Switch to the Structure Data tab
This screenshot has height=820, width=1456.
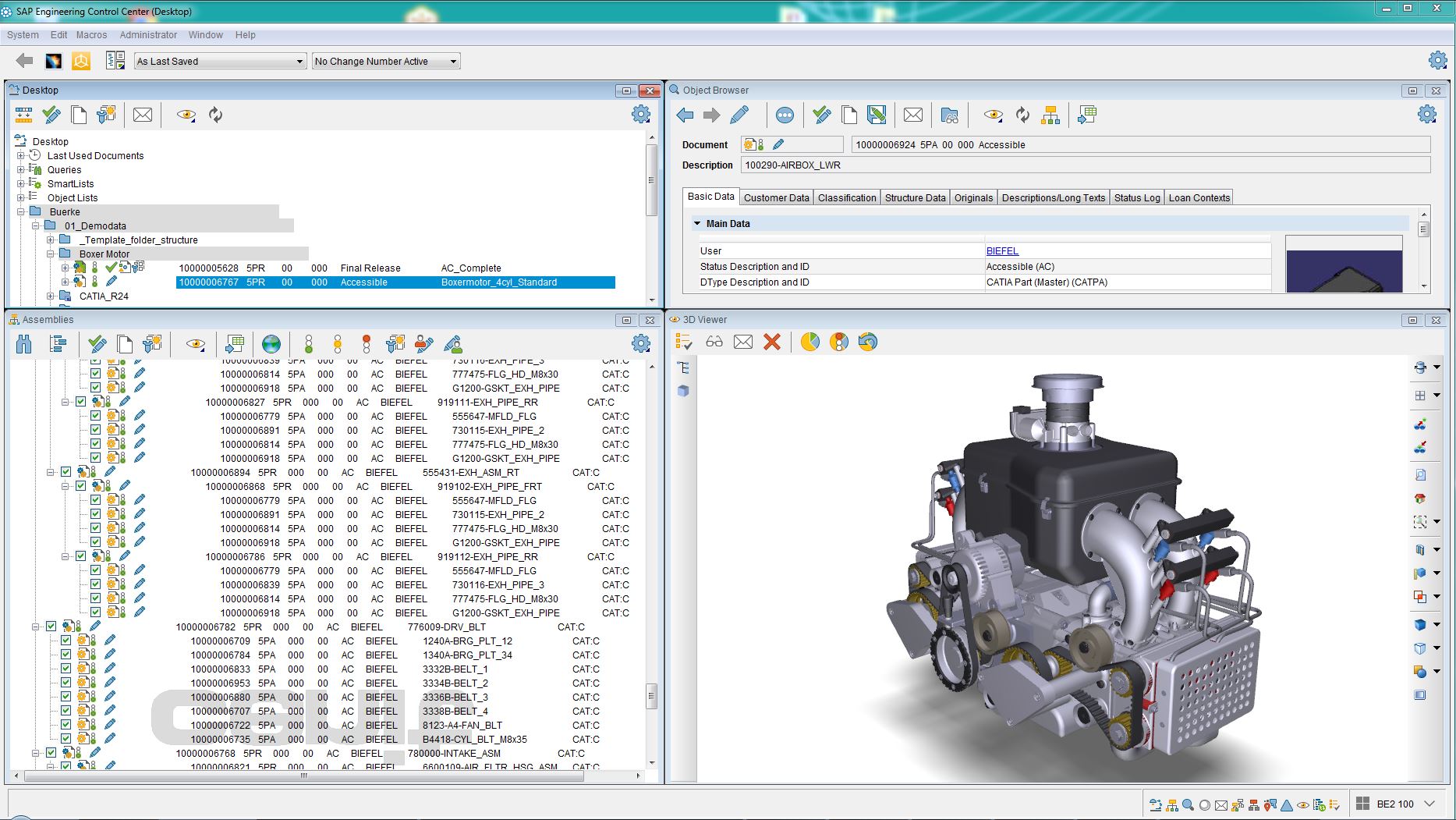pyautogui.click(x=915, y=197)
